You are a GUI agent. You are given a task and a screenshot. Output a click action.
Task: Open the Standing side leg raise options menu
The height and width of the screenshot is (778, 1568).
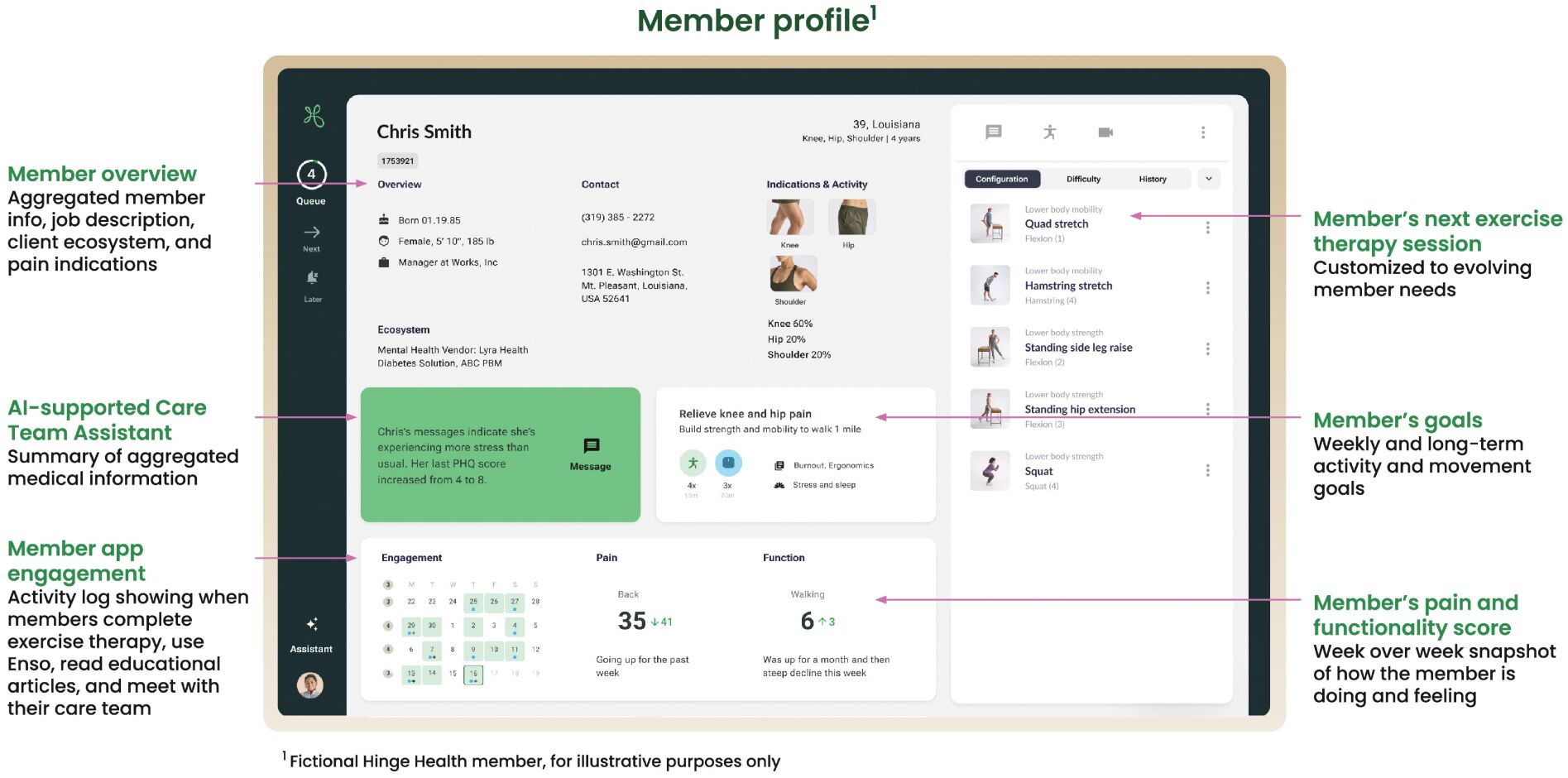tap(1208, 349)
